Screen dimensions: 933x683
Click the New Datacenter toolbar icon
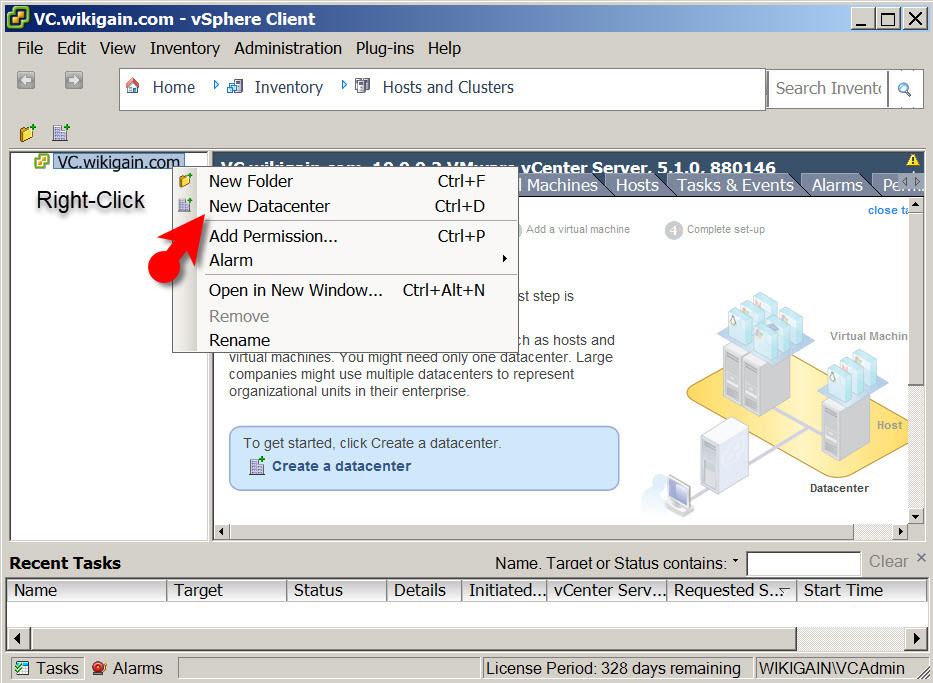point(61,133)
